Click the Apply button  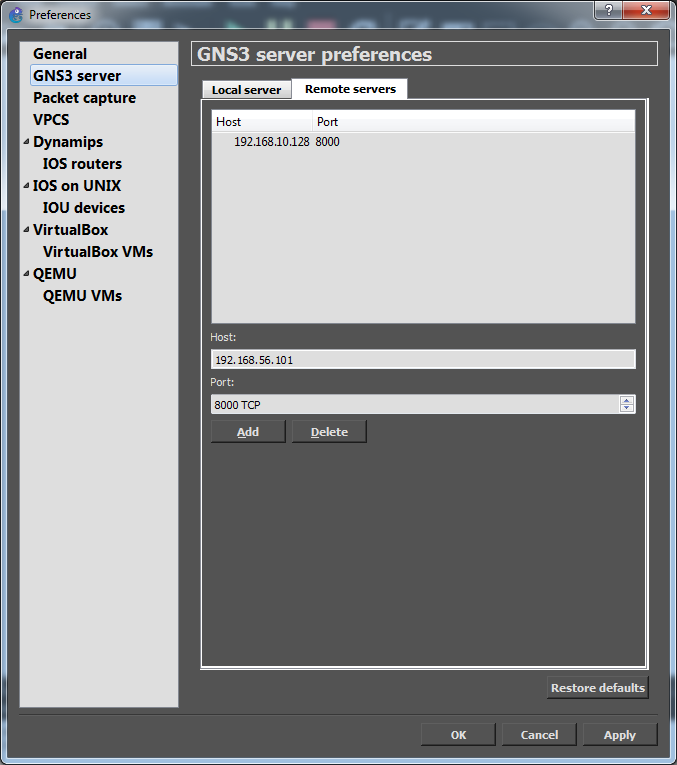pos(620,735)
